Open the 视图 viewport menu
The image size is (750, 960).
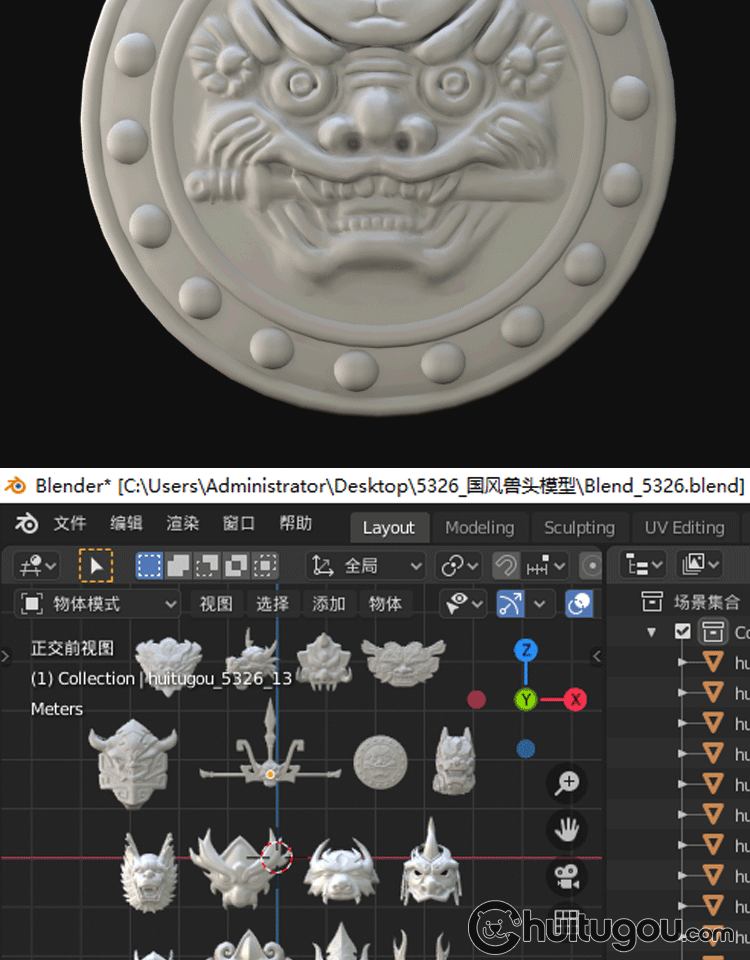[x=216, y=604]
